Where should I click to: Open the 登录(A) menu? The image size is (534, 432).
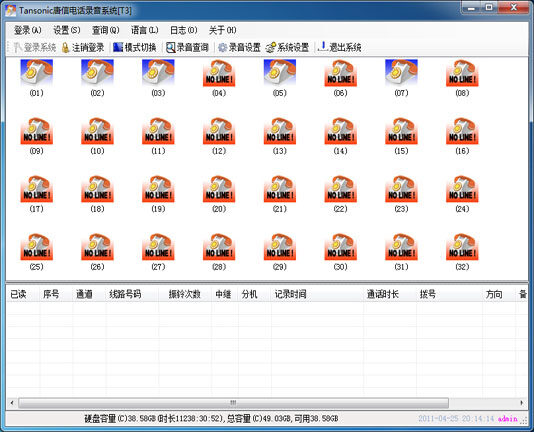click(28, 30)
